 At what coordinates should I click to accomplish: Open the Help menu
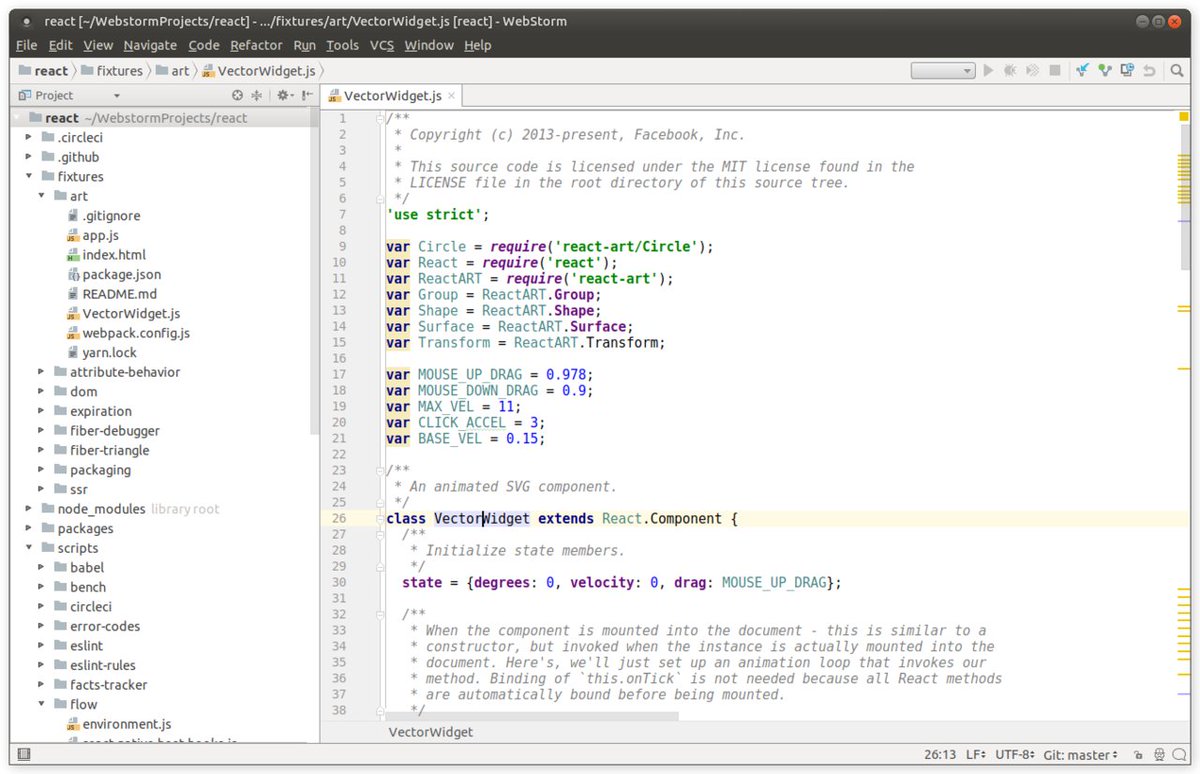point(477,45)
